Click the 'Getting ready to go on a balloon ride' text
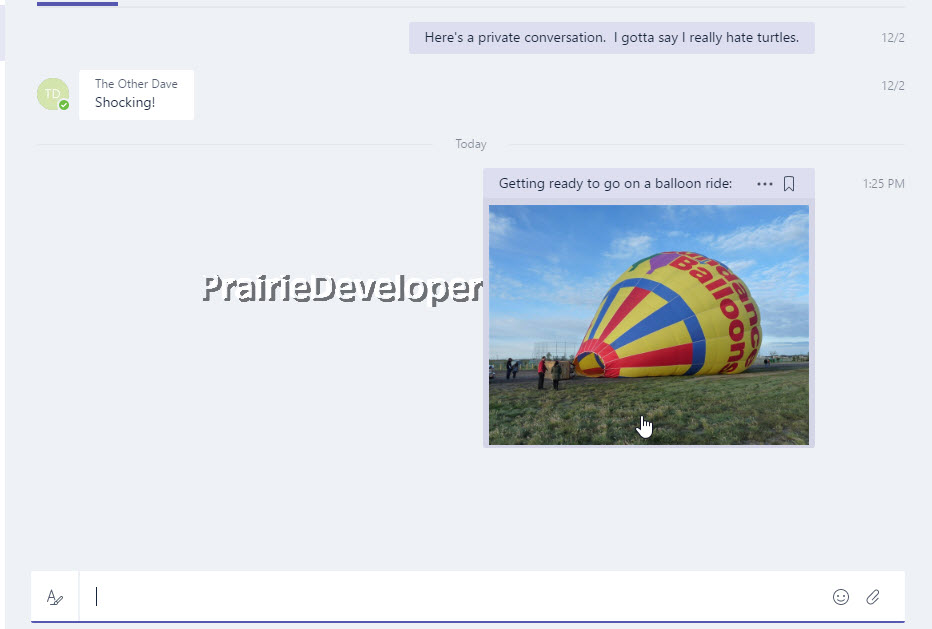This screenshot has height=629, width=932. pyautogui.click(x=615, y=183)
